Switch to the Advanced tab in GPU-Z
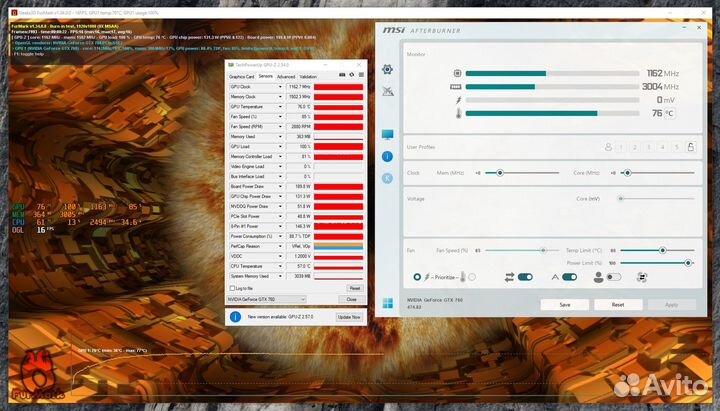This screenshot has width=720, height=411. point(286,77)
